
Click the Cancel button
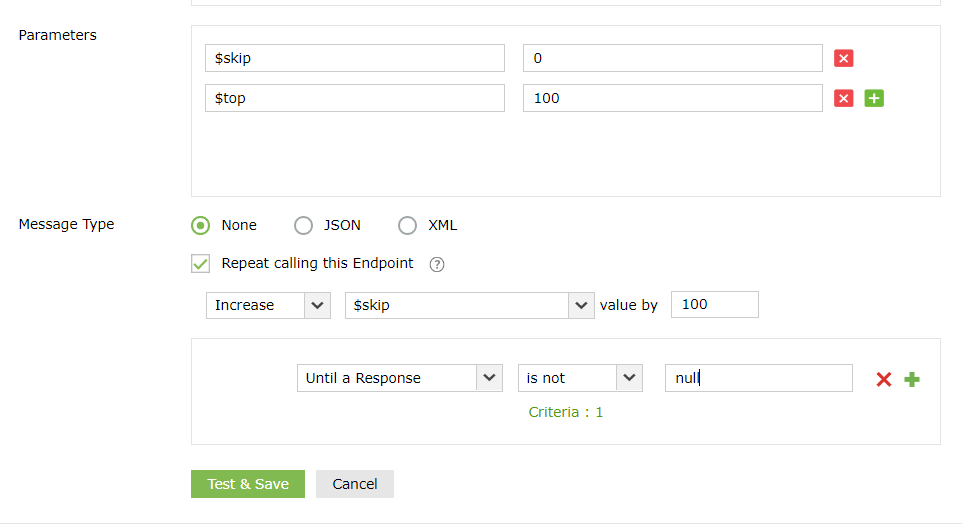tap(355, 484)
